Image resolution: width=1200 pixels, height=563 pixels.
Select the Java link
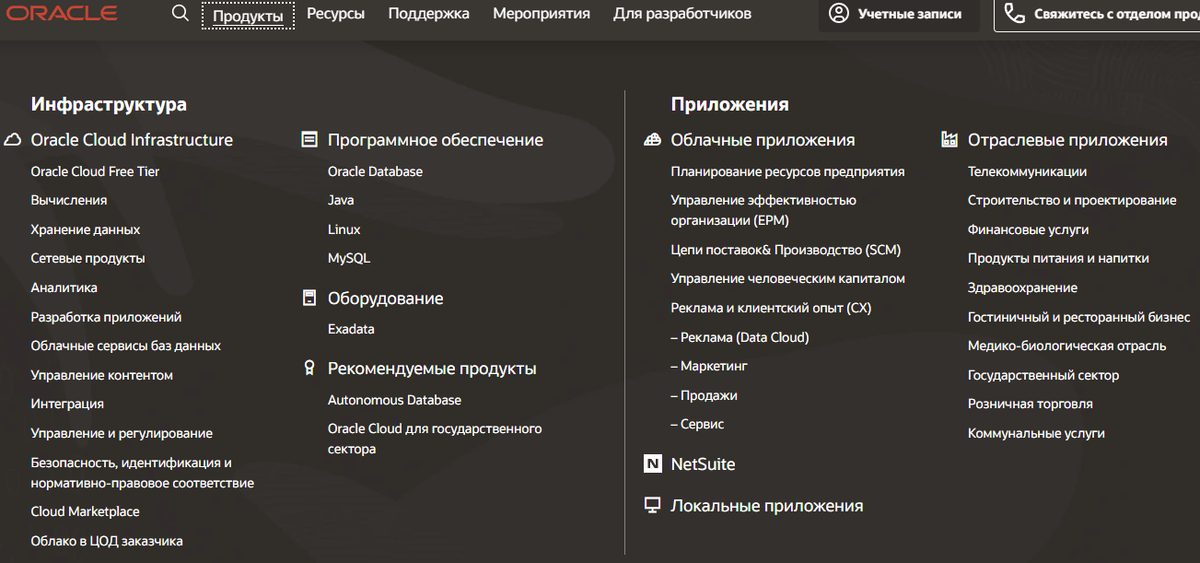(341, 200)
